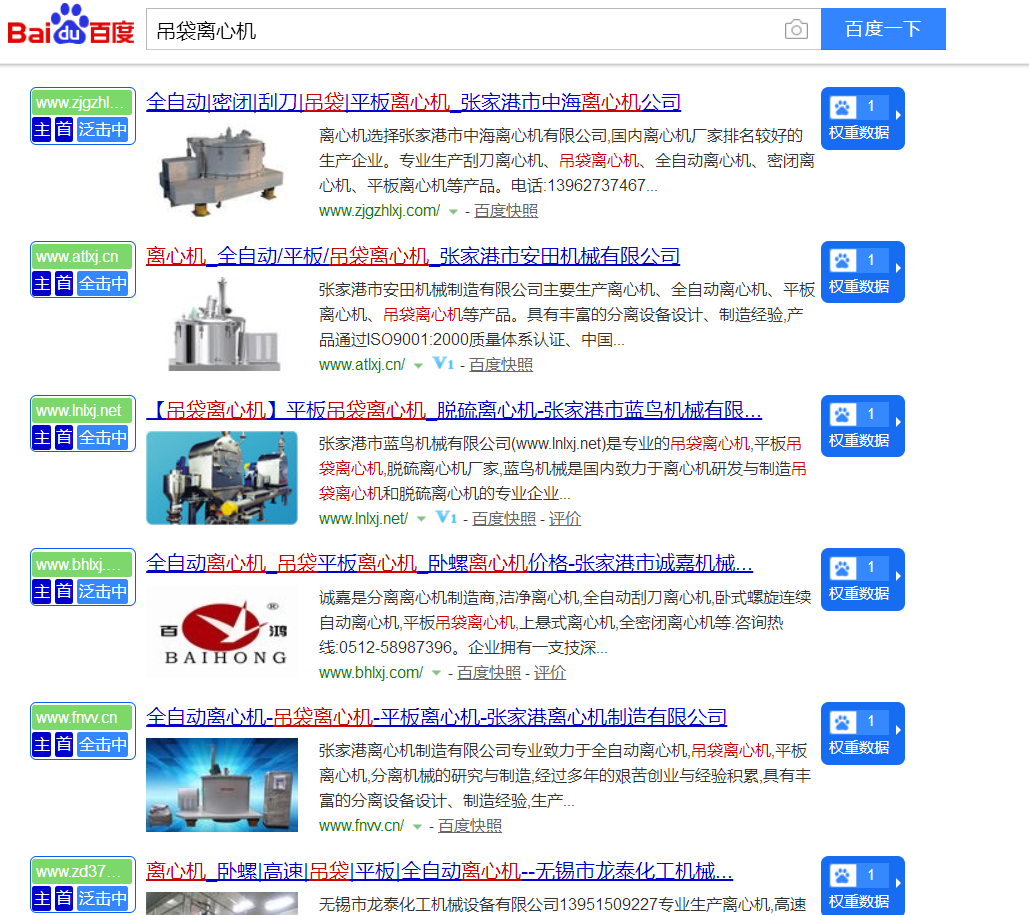Expand the dropdown arrow beside www.zjgzhlxj.com/
Viewport: 1029px width, 915px height.
tap(453, 211)
